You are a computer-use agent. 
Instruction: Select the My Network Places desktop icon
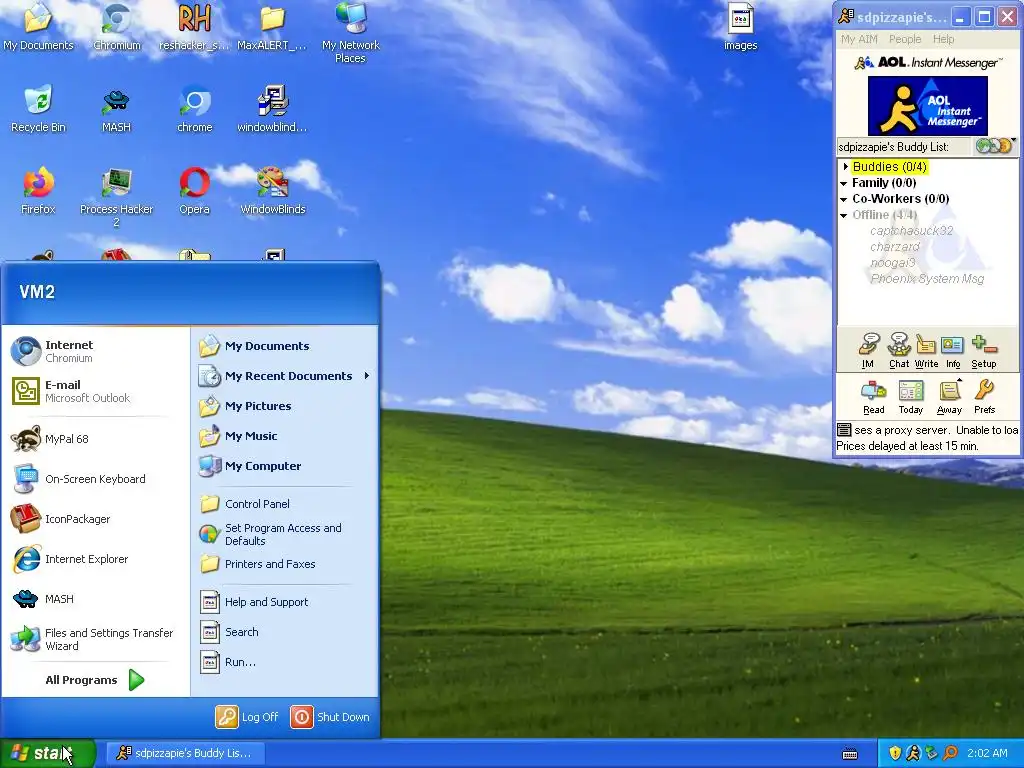(351, 33)
